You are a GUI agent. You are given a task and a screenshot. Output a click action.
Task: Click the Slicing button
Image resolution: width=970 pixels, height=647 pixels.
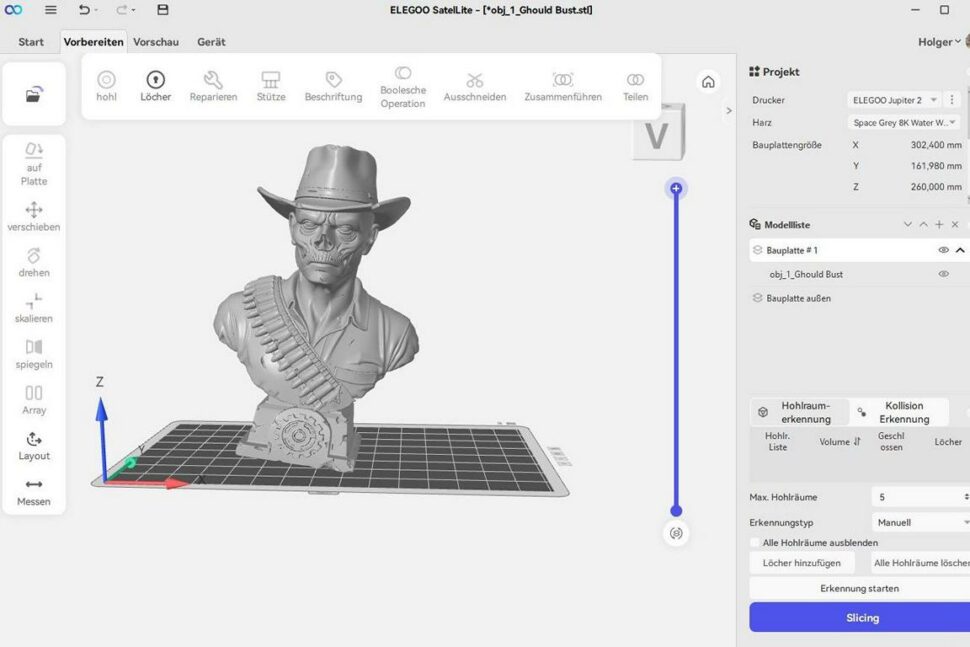pyautogui.click(x=861, y=617)
